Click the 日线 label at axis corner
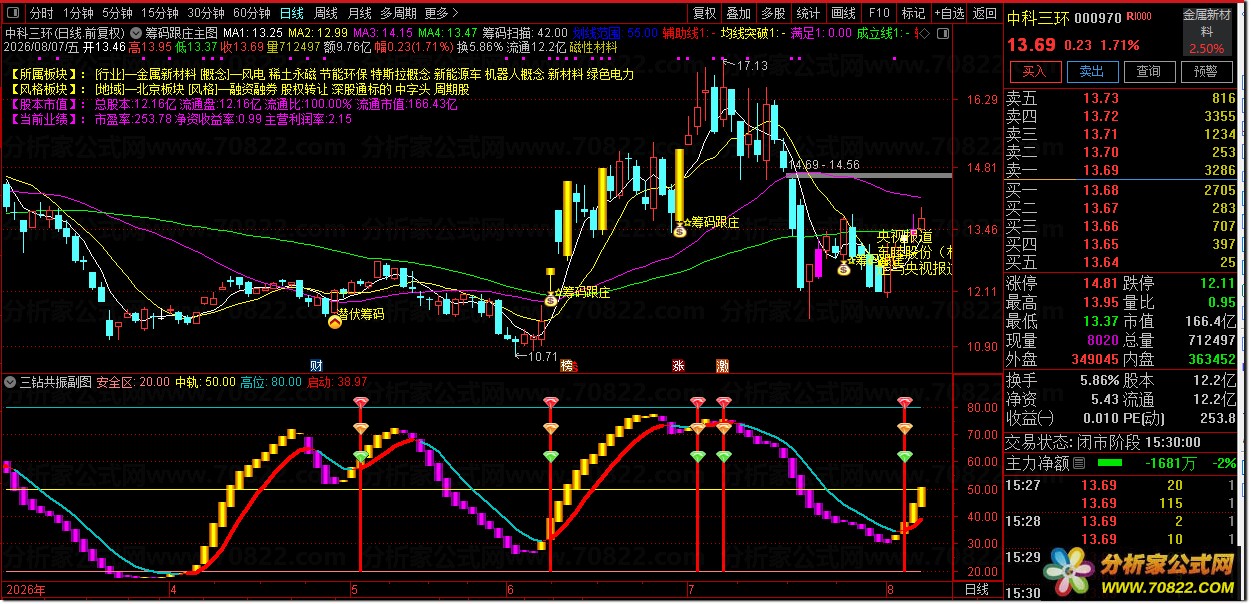This screenshot has height=604, width=1251. point(976,590)
